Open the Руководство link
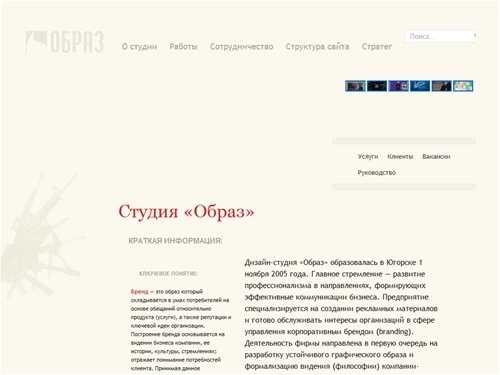Screen dimensions: 500x375 point(377,173)
